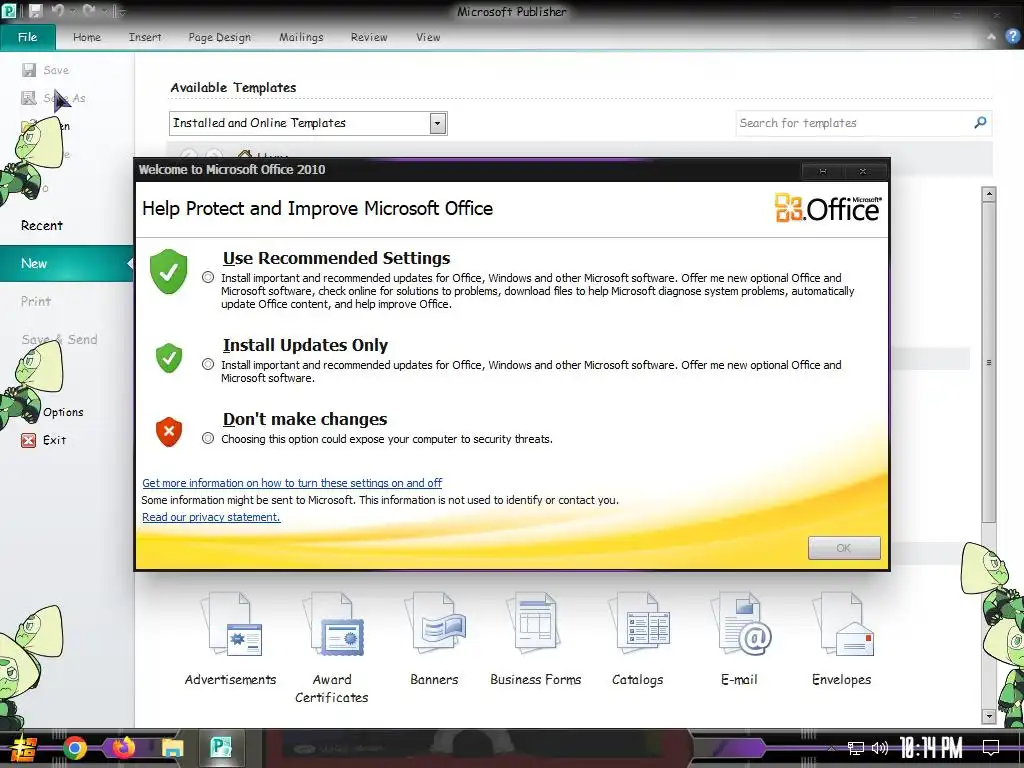This screenshot has height=768, width=1024.
Task: Switch to the Review ribbon tab
Action: [369, 37]
